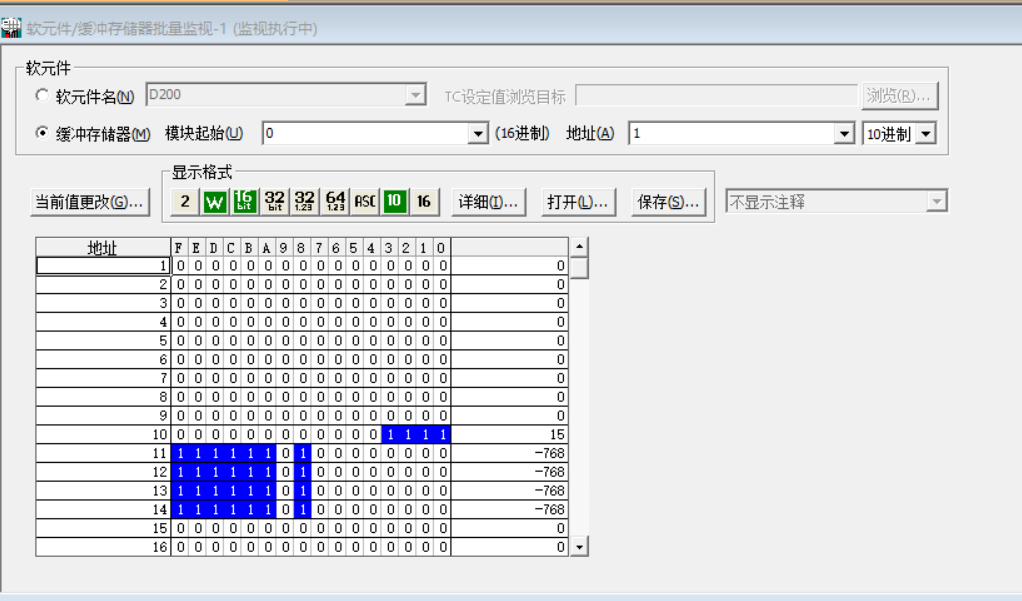Open the 10进制 number base dropdown

[x=926, y=134]
